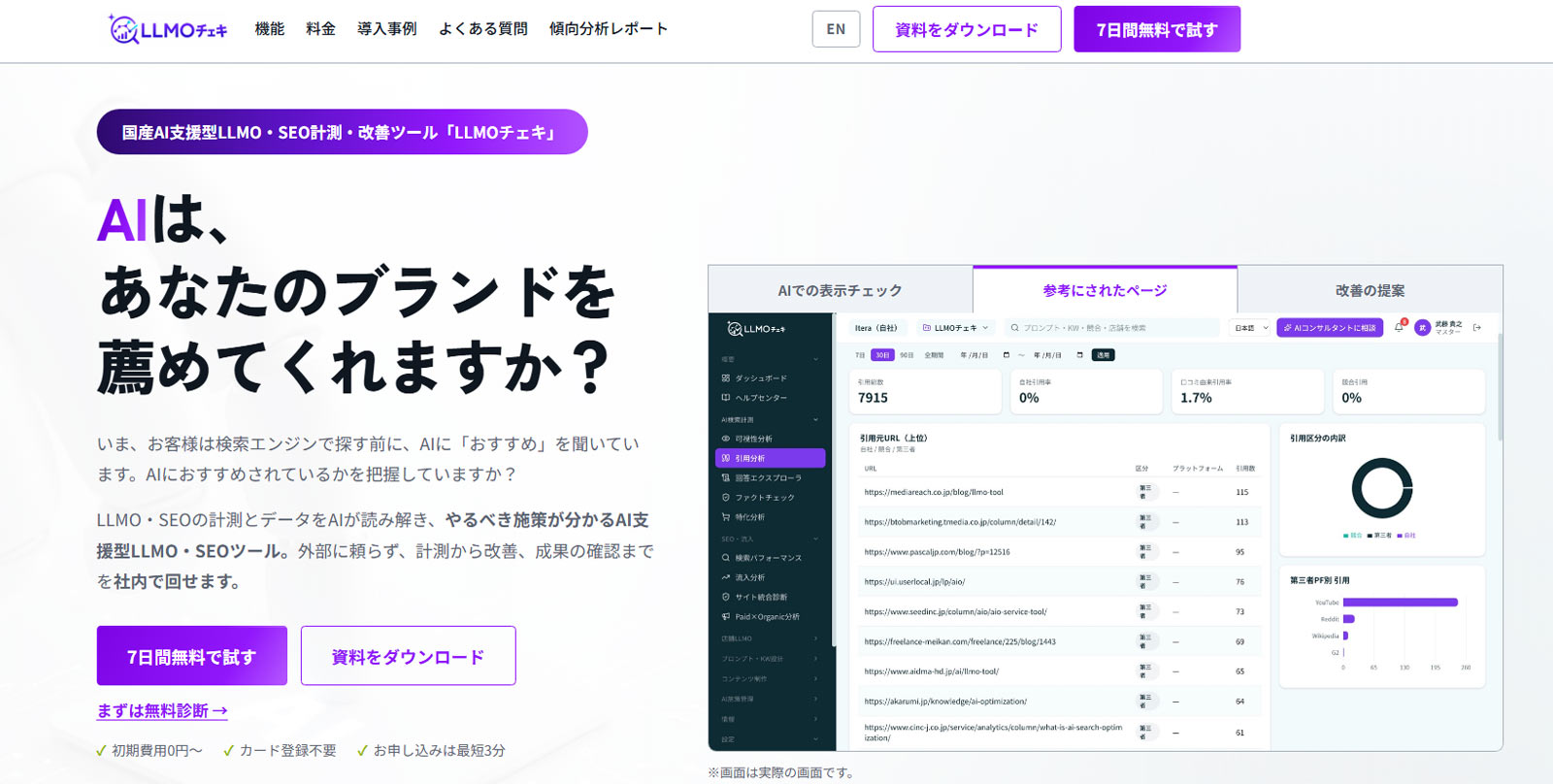Click AIコンサルタントに相談 button
Image resolution: width=1553 pixels, height=784 pixels.
click(x=1330, y=328)
